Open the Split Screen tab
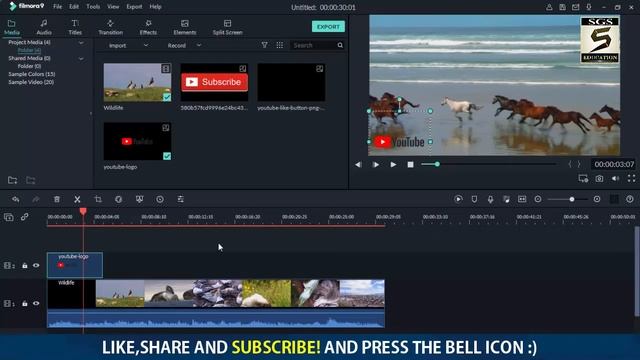Image resolution: width=640 pixels, height=360 pixels. (x=227, y=27)
